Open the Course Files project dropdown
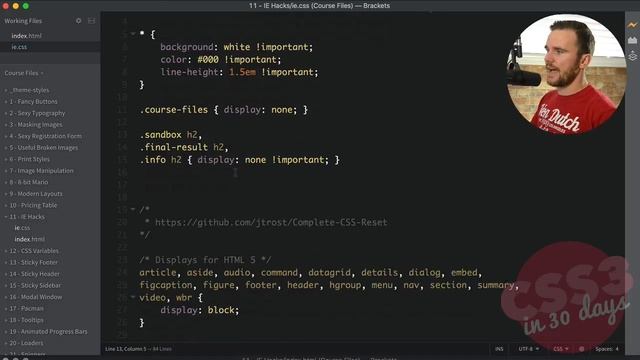This screenshot has height=360, width=640. (x=24, y=73)
